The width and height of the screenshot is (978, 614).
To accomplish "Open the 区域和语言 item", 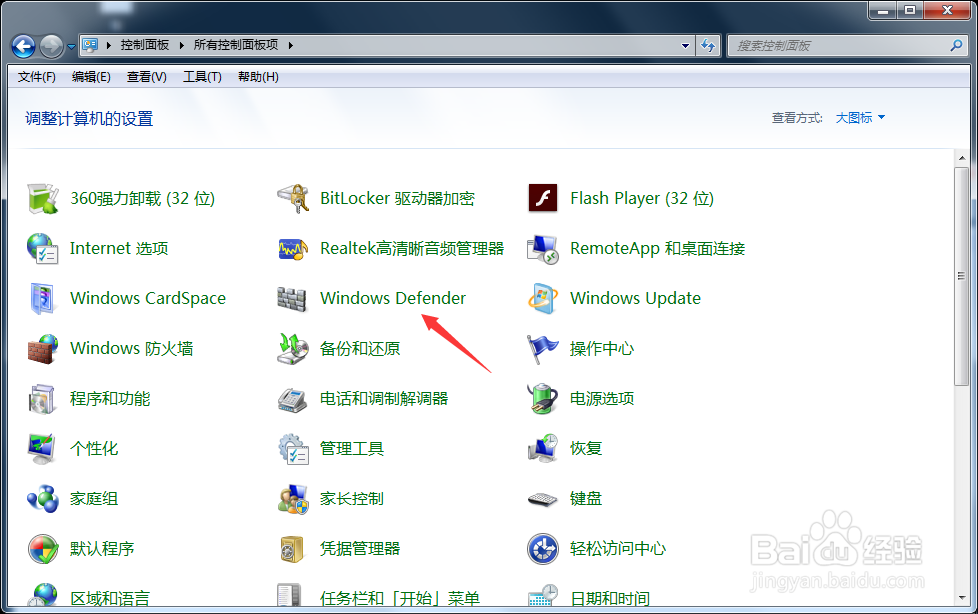I will click(88, 596).
